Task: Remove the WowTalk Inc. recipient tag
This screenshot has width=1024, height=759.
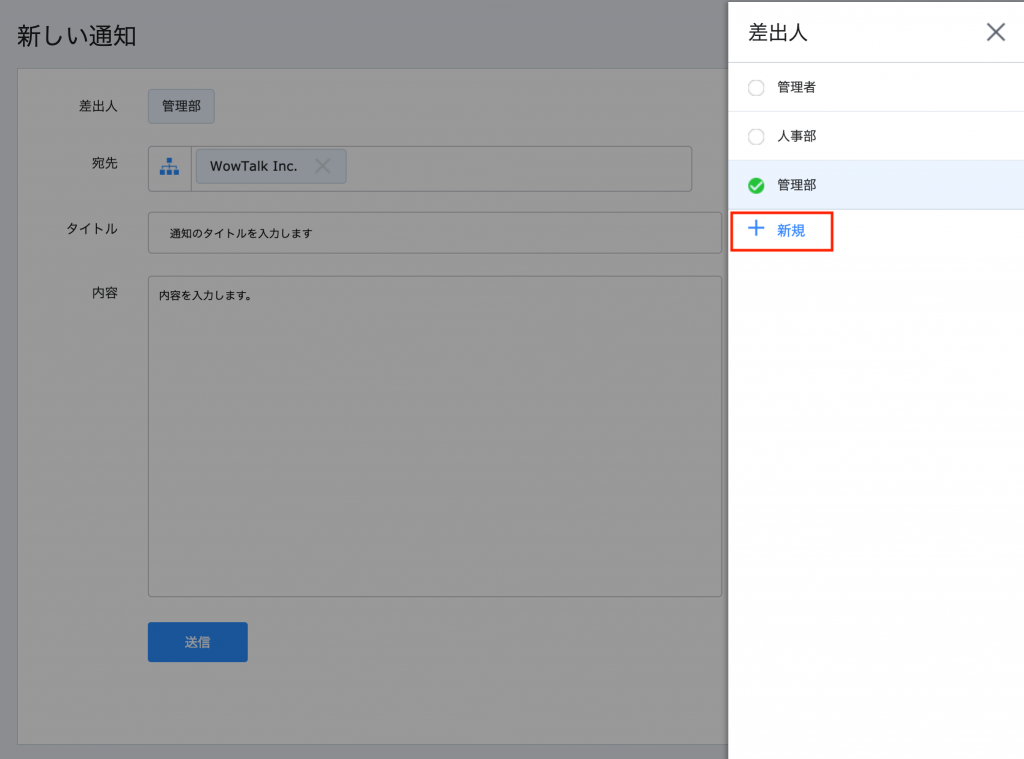Action: coord(322,166)
